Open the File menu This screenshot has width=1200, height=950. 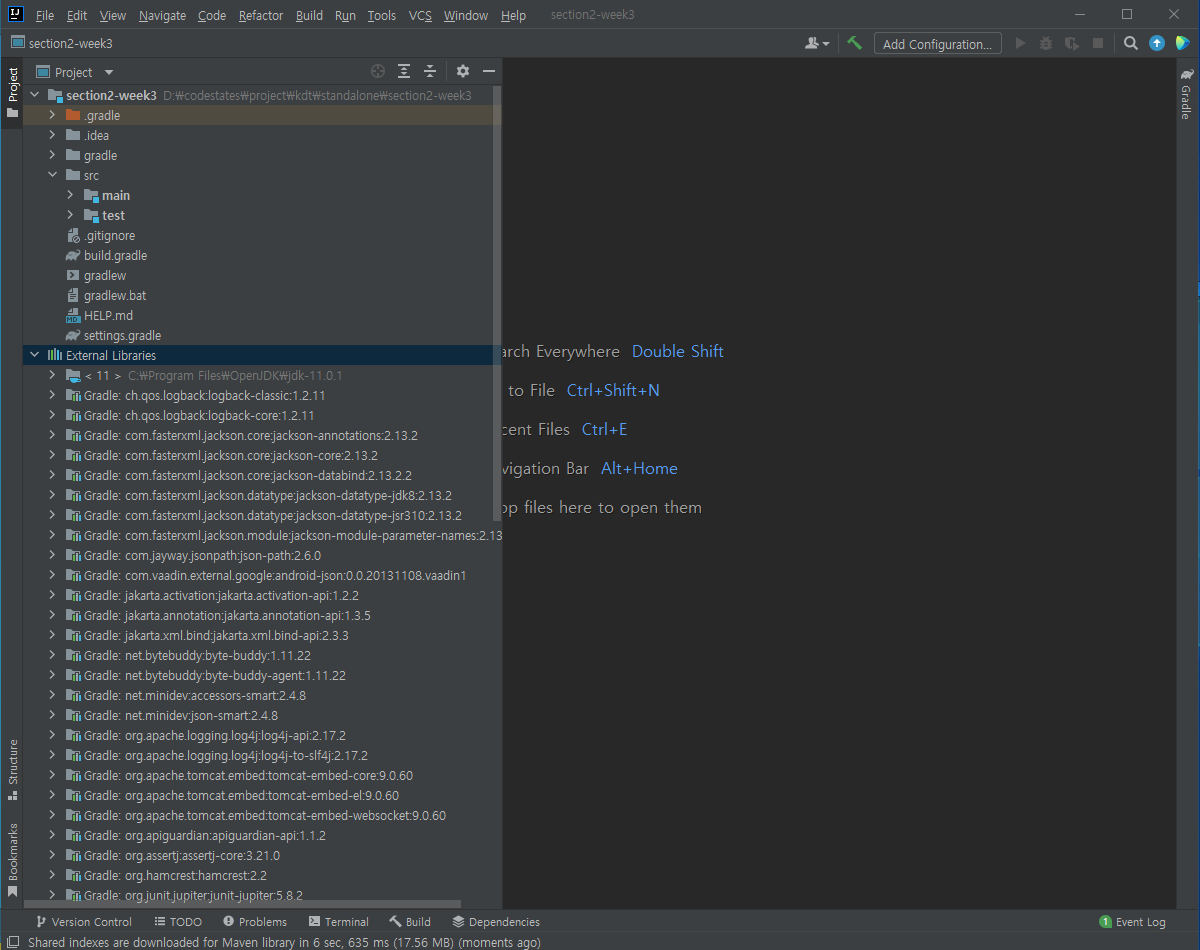pos(45,15)
